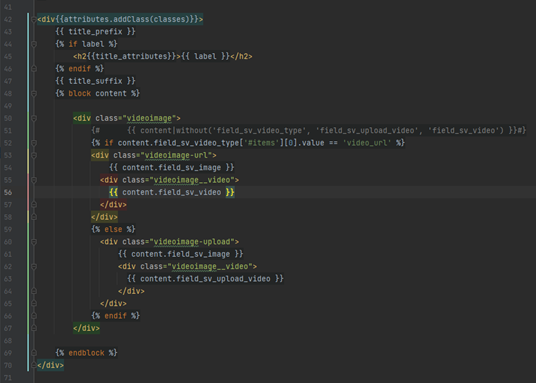Click the </div> closing tag on line 64
The height and width of the screenshot is (383, 536).
click(131, 291)
